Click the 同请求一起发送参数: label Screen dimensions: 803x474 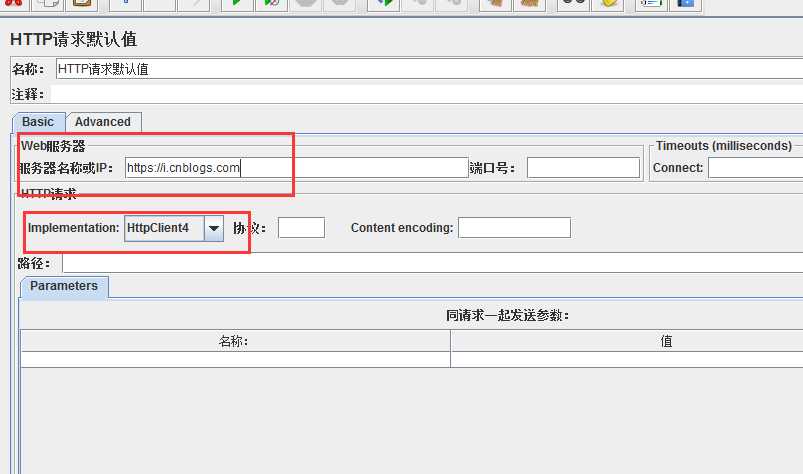pyautogui.click(x=508, y=315)
